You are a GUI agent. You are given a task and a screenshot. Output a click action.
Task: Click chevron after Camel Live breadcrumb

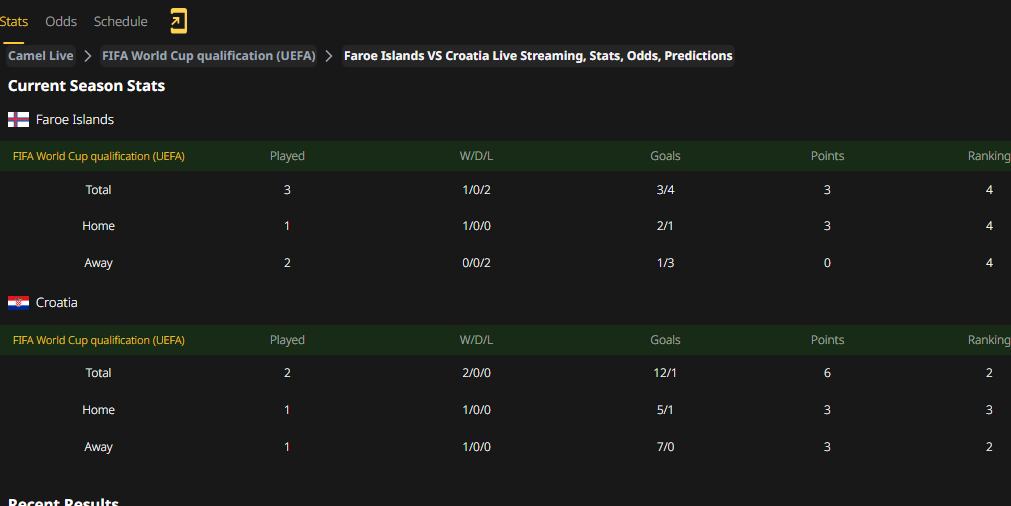[x=88, y=56]
